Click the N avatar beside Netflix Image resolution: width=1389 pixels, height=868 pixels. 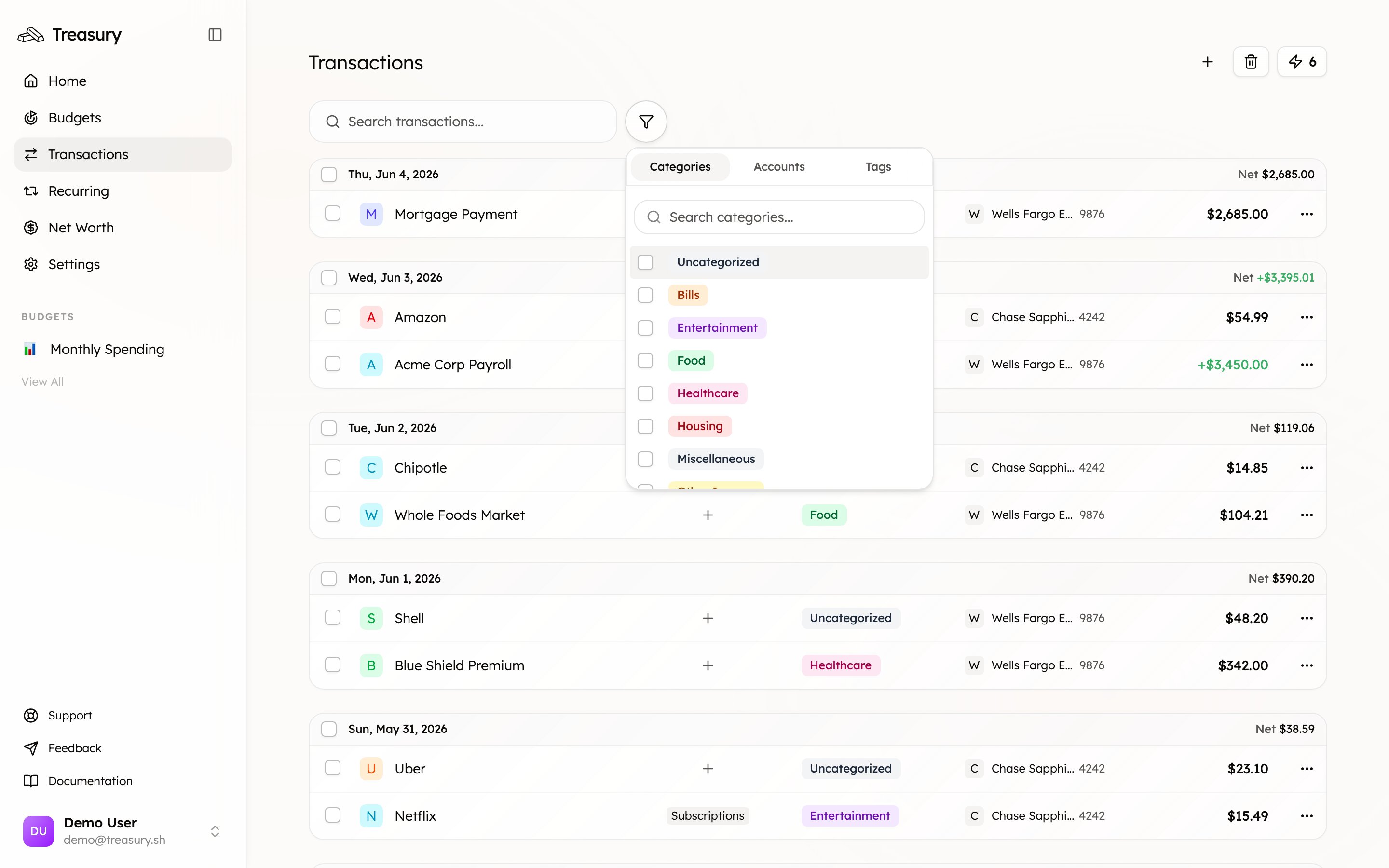coord(371,816)
